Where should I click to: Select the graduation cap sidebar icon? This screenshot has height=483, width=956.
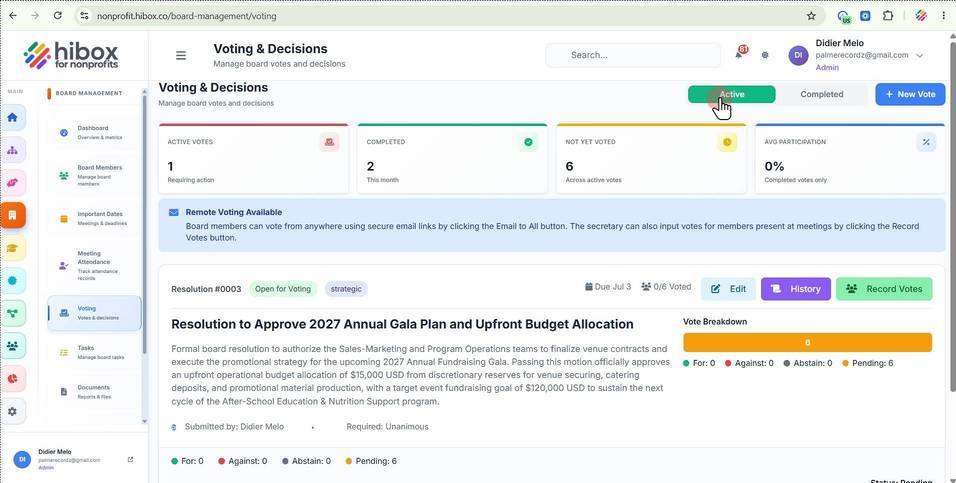point(13,248)
